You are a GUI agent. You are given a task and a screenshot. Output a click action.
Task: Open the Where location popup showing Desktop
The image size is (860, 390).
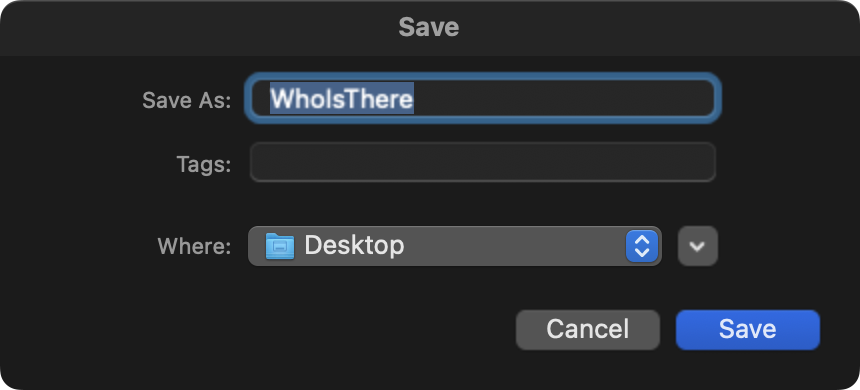click(455, 246)
